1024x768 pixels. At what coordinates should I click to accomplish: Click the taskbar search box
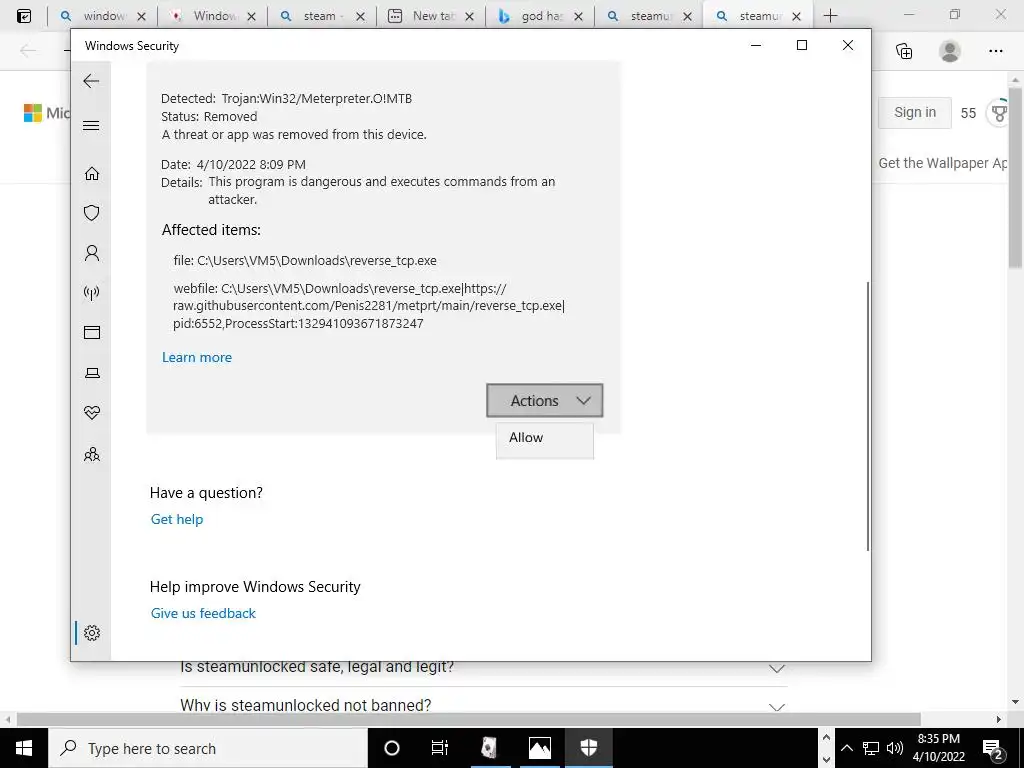pyautogui.click(x=208, y=748)
